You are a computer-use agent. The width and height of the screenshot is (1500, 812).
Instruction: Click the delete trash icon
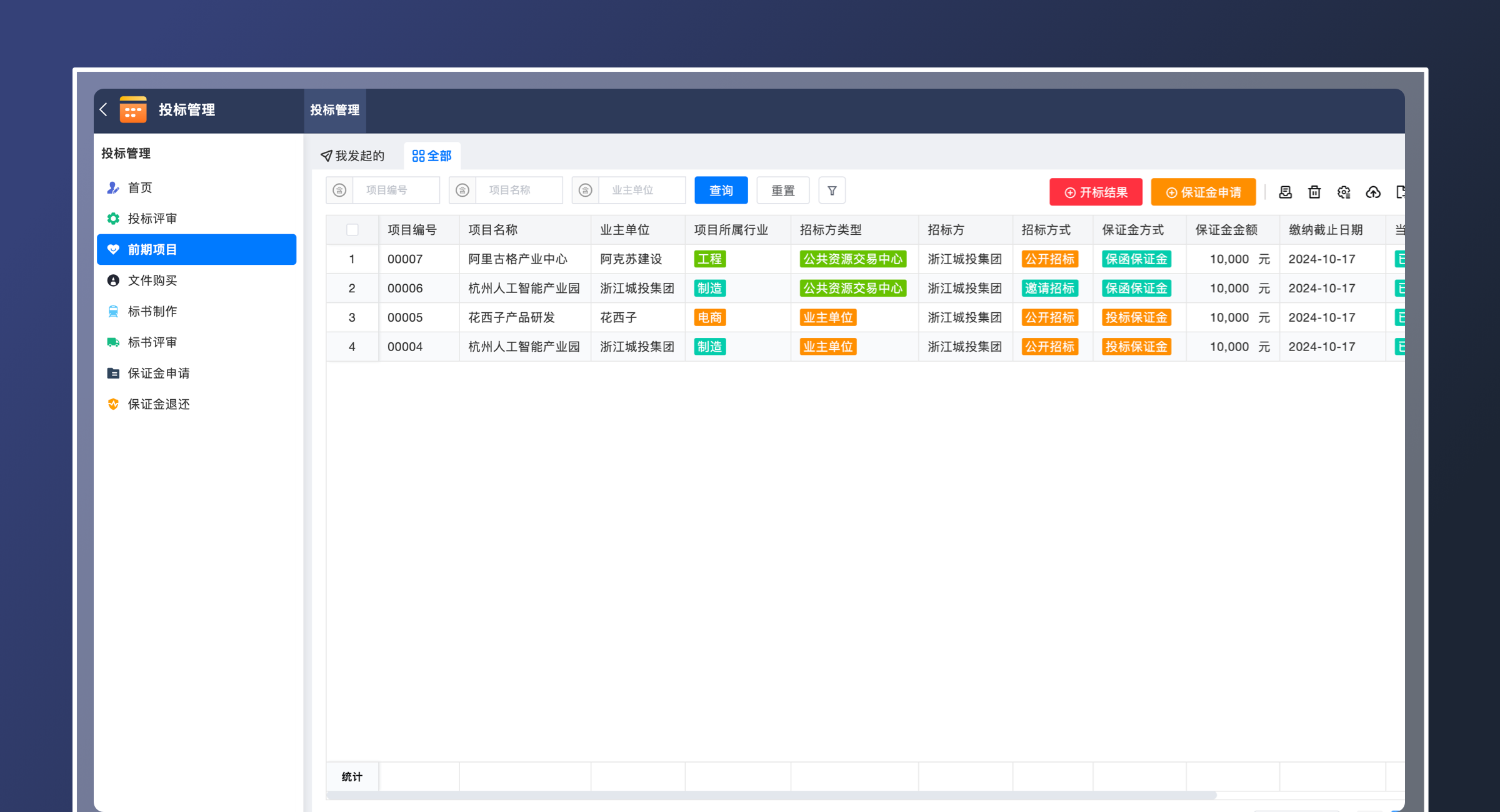point(1314,192)
